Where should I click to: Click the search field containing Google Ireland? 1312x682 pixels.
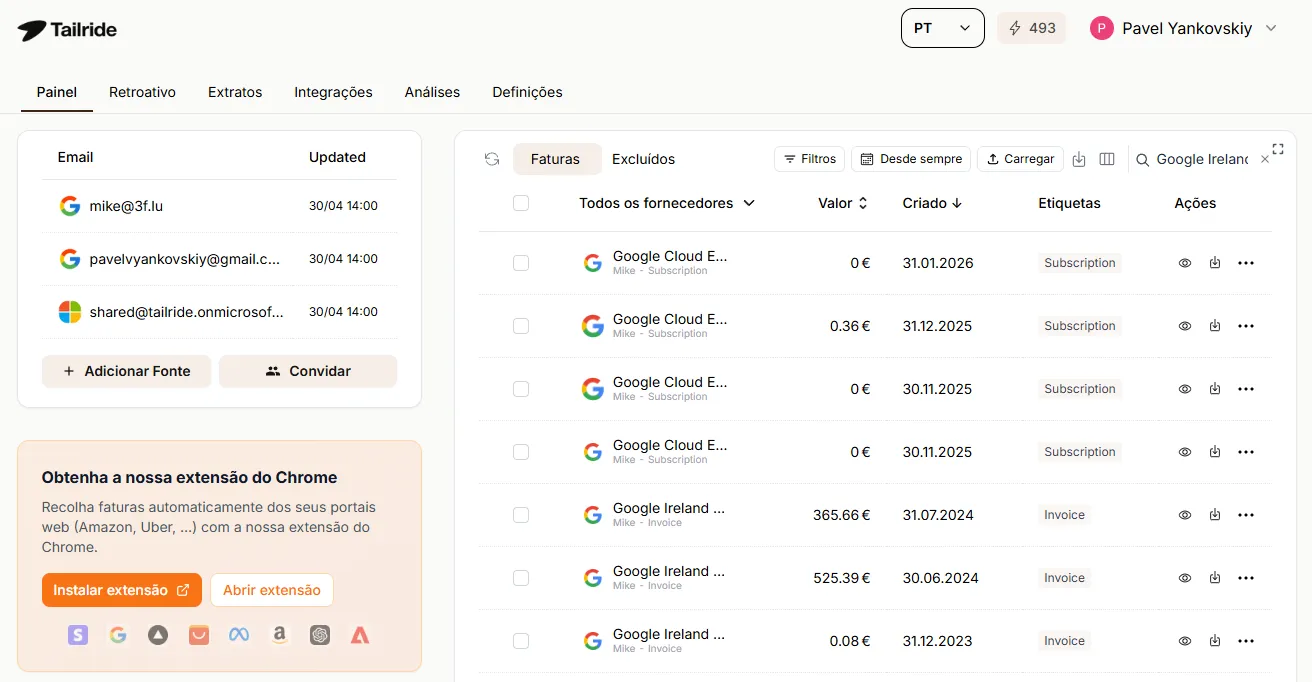[1202, 159]
